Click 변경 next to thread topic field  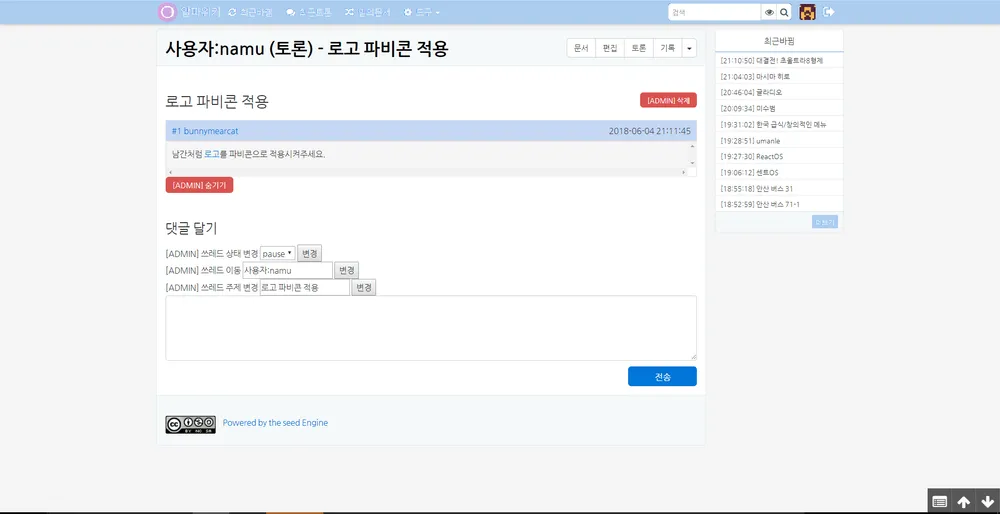[364, 288]
